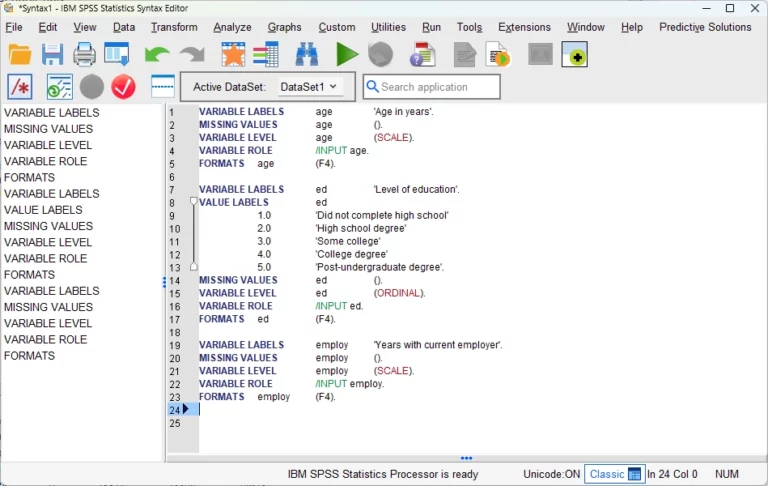Click the 'Age in years' label text
Viewport: 768px width, 486px height.
click(x=403, y=112)
